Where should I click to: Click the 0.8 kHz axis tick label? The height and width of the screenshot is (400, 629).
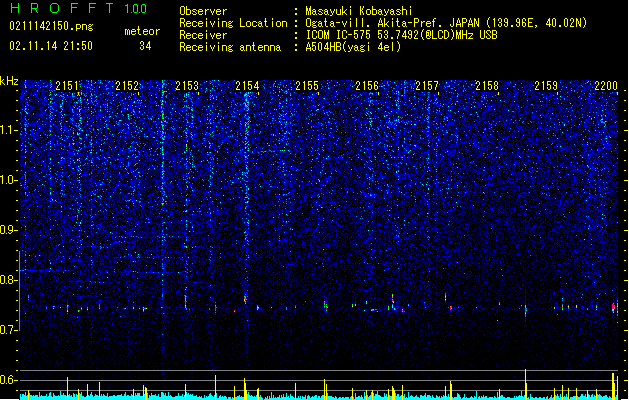click(9, 280)
